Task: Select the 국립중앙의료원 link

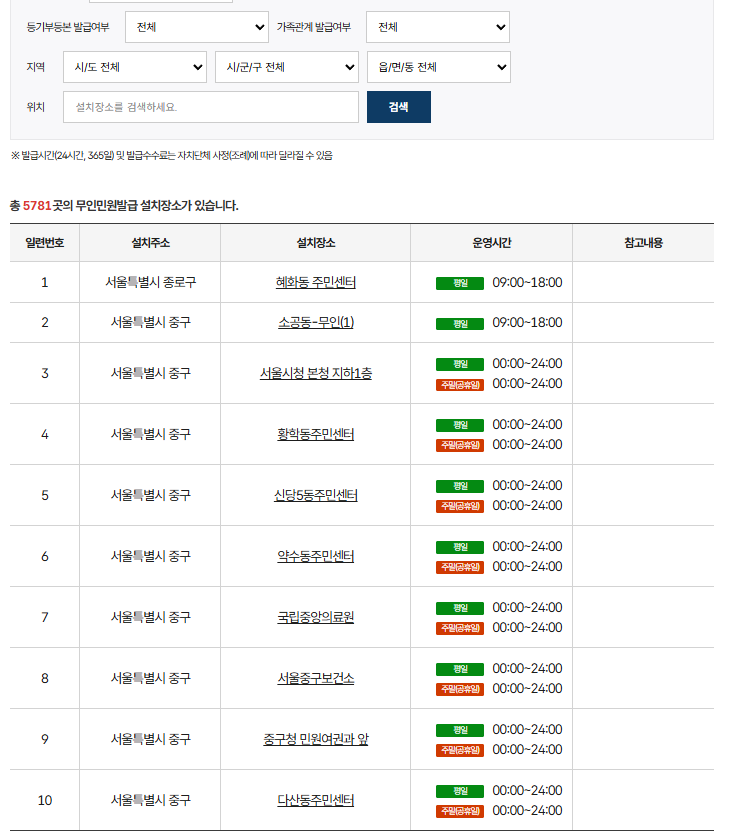Action: [x=315, y=617]
